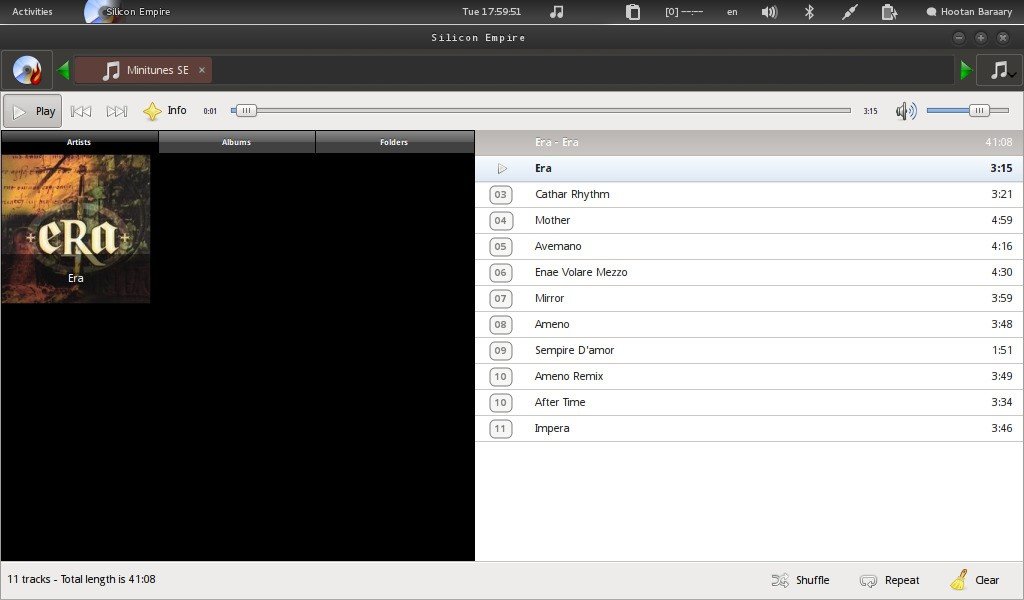The image size is (1024, 600).
Task: Click the 11 track number badge
Action: click(501, 429)
